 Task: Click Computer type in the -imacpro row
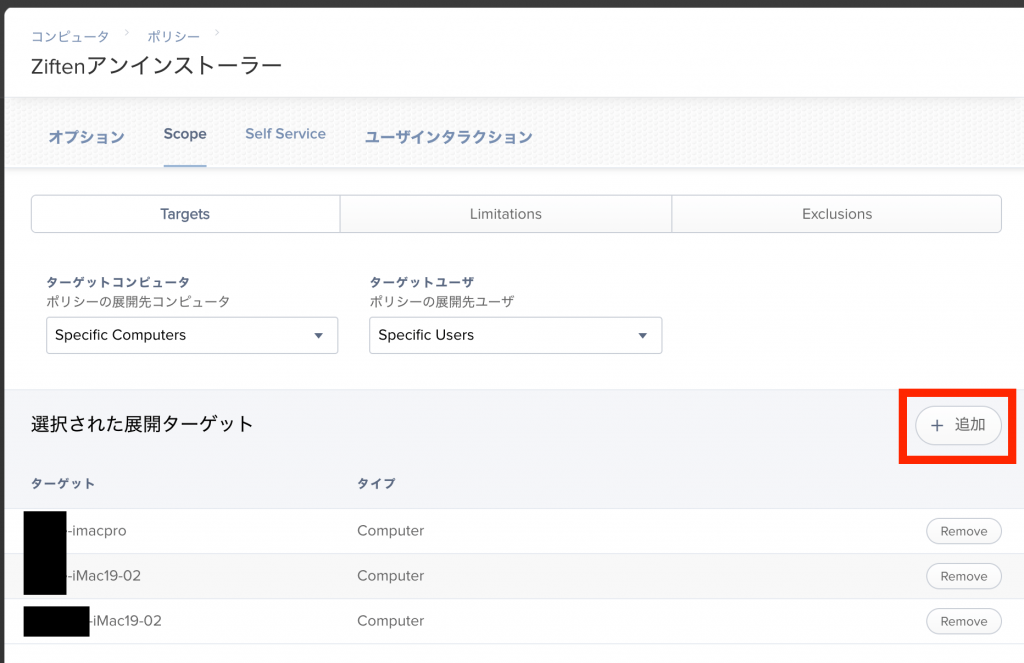pyautogui.click(x=391, y=530)
